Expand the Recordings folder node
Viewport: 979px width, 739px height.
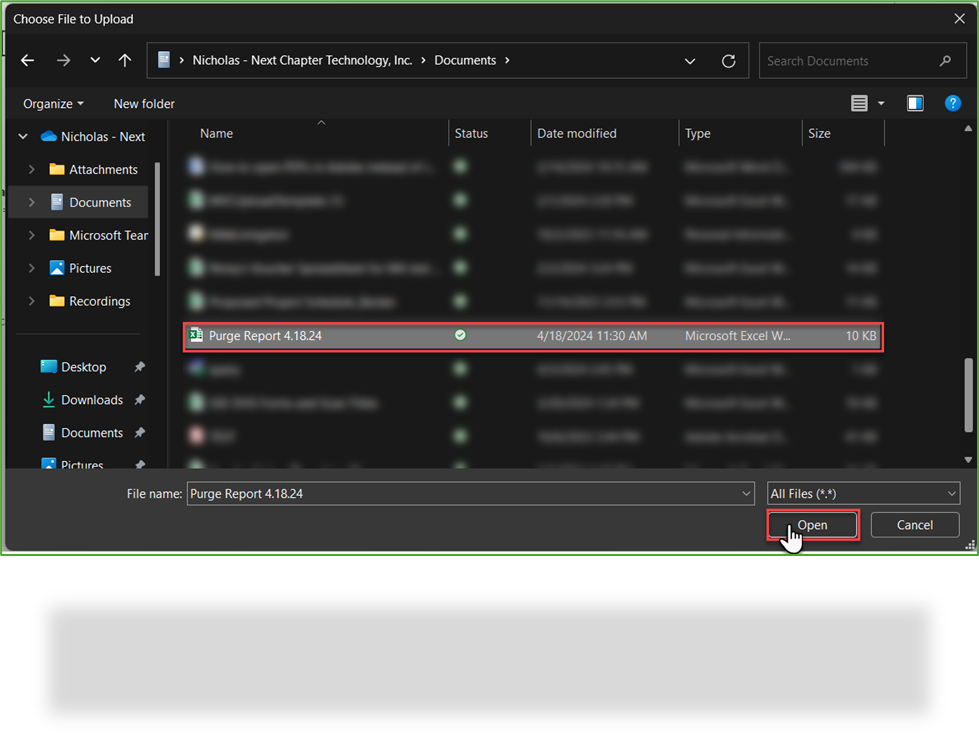coord(31,301)
